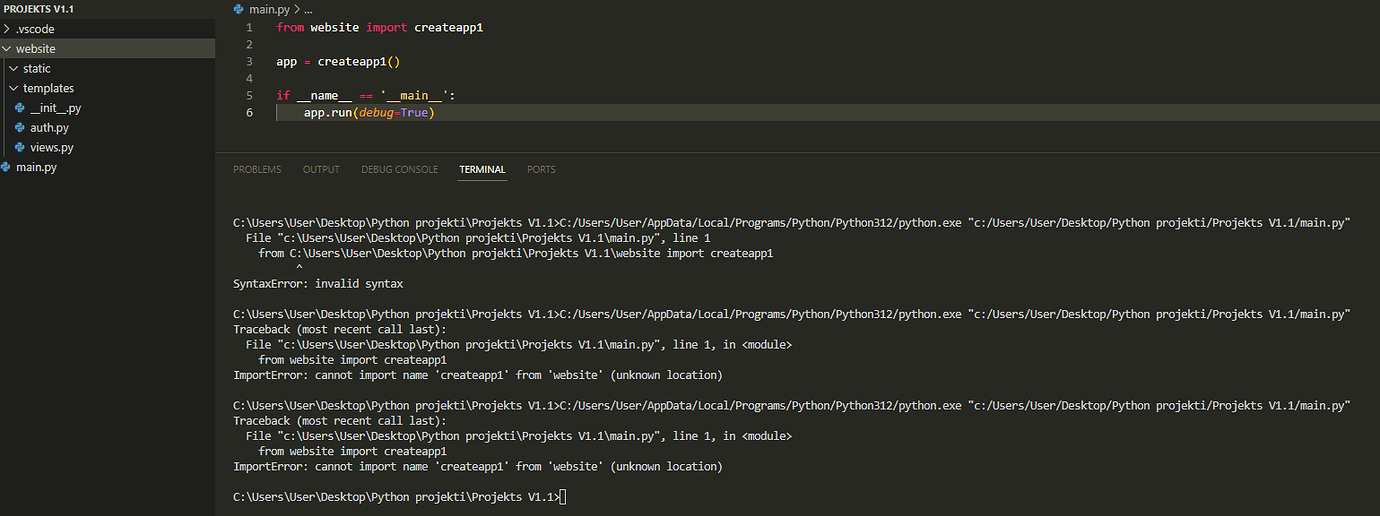Collapse the templates folder chevron
Screen dimensions: 1380x516
(x=14, y=89)
